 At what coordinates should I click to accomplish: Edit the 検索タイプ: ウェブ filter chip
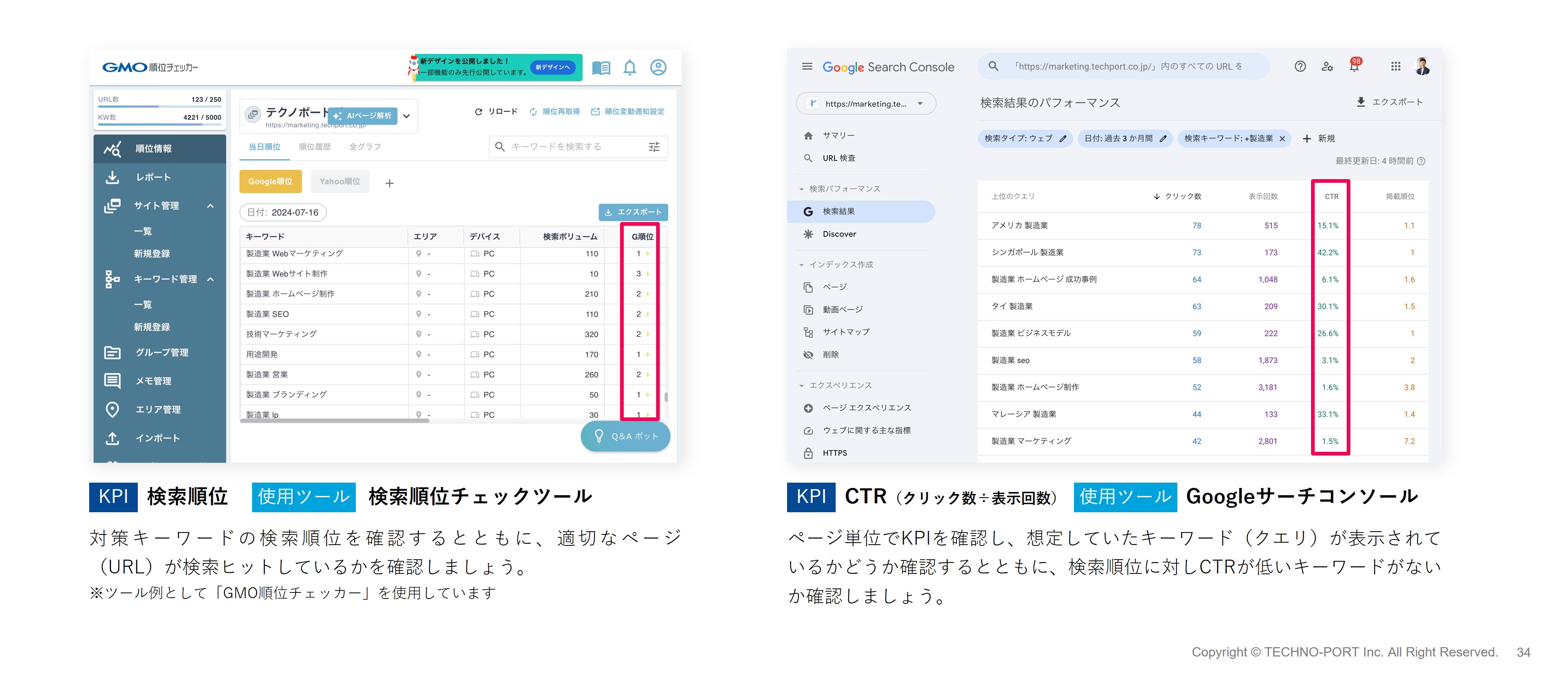(1025, 139)
